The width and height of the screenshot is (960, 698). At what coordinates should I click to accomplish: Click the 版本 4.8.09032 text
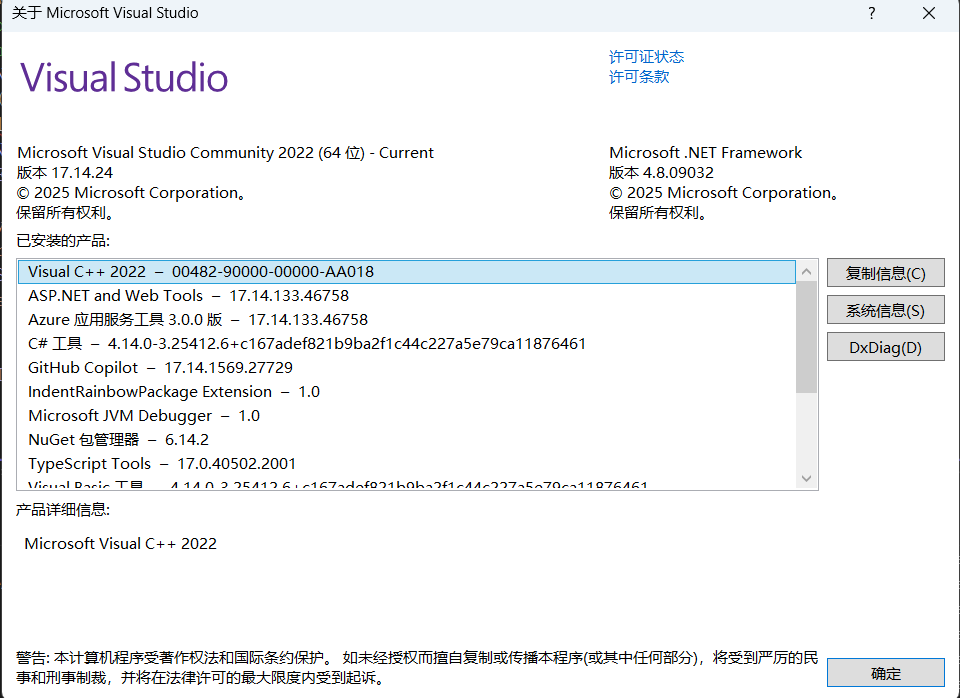pos(661,173)
